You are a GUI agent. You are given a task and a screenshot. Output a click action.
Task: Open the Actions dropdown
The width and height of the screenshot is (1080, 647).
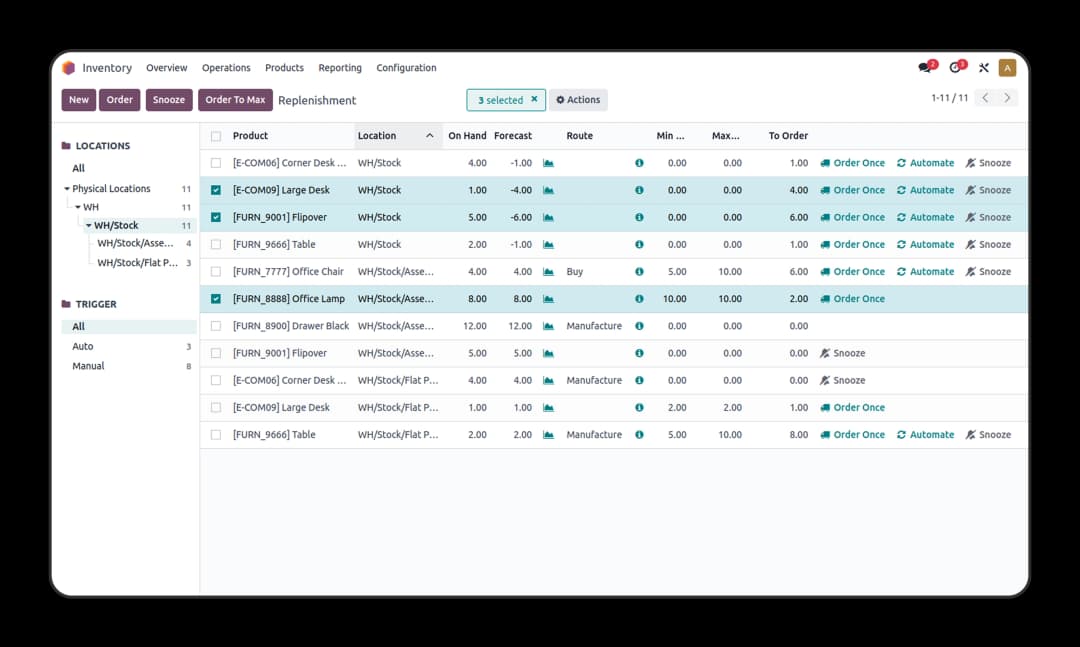pos(578,100)
